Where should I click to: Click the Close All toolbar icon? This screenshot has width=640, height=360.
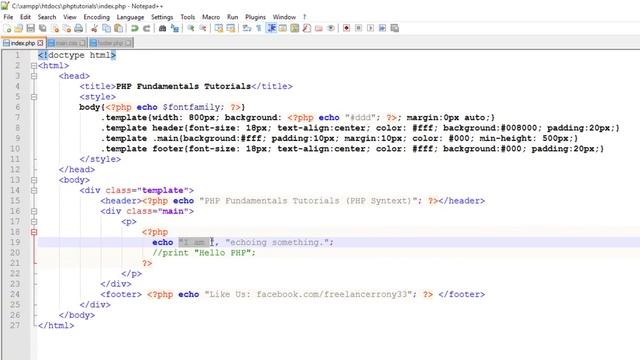pos(67,28)
